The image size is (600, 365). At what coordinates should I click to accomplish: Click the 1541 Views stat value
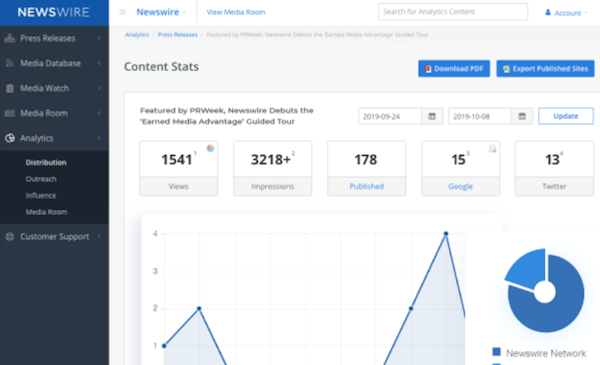click(x=177, y=160)
